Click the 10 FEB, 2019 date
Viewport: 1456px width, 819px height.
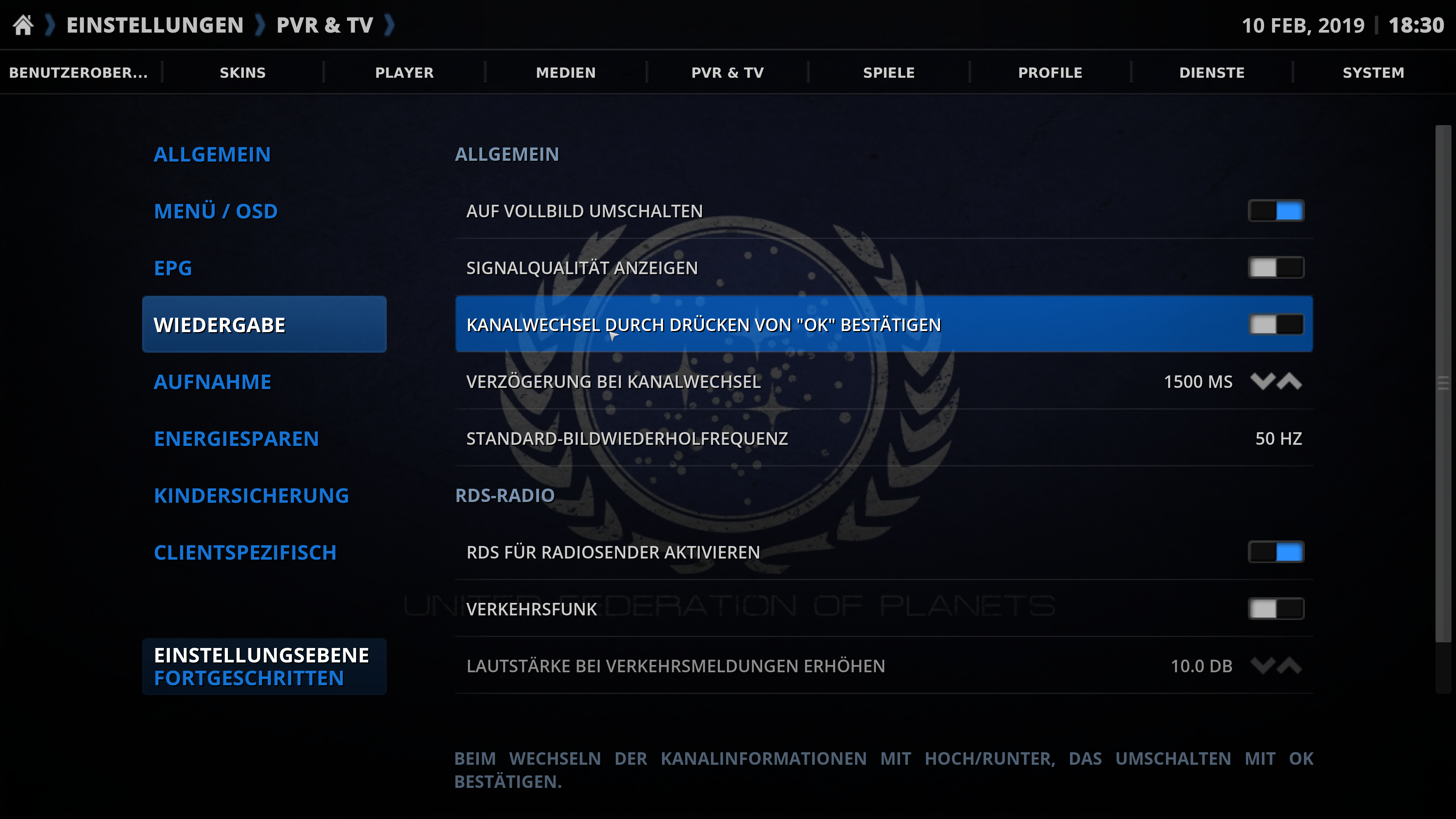[x=1303, y=25]
